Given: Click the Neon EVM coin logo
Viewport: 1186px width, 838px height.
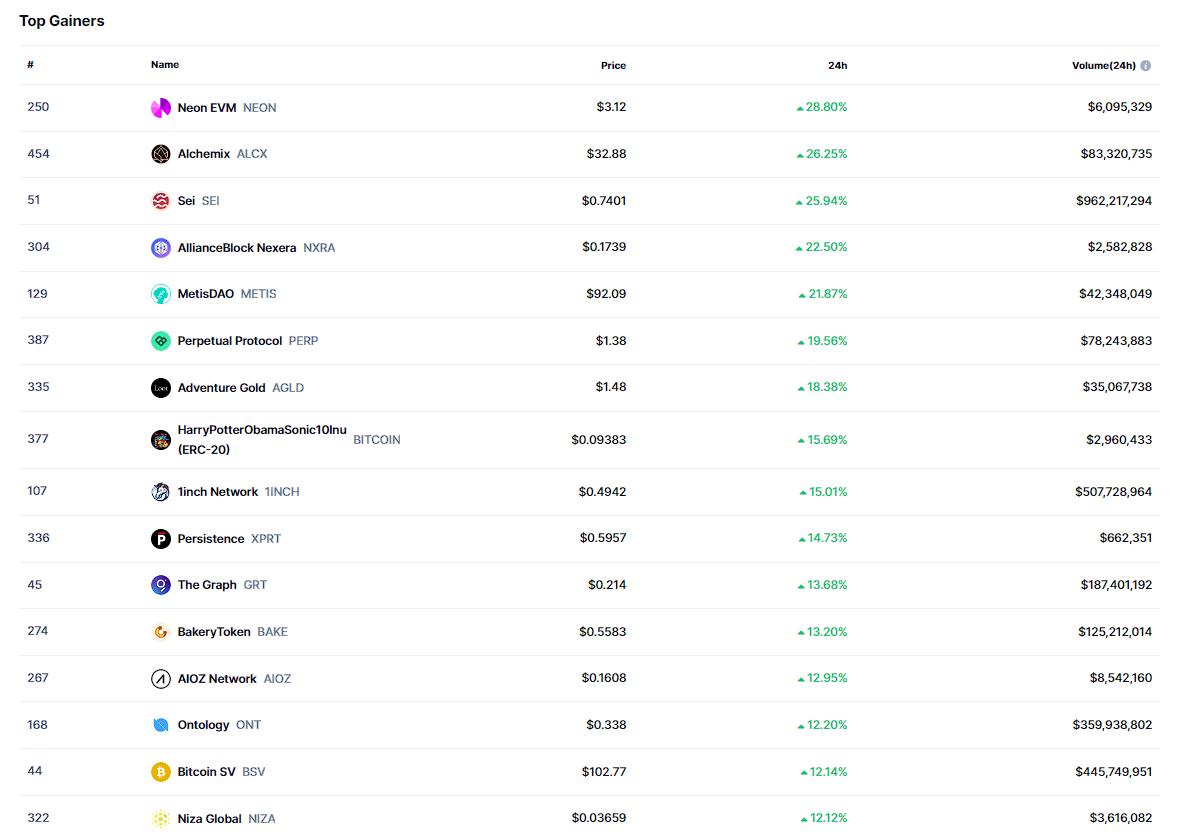Looking at the screenshot, I should (x=161, y=108).
